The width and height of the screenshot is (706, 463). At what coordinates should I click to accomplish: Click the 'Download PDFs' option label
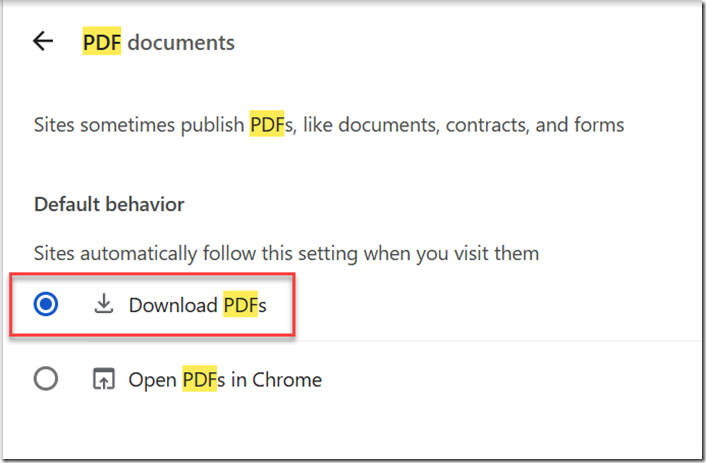[x=198, y=305]
